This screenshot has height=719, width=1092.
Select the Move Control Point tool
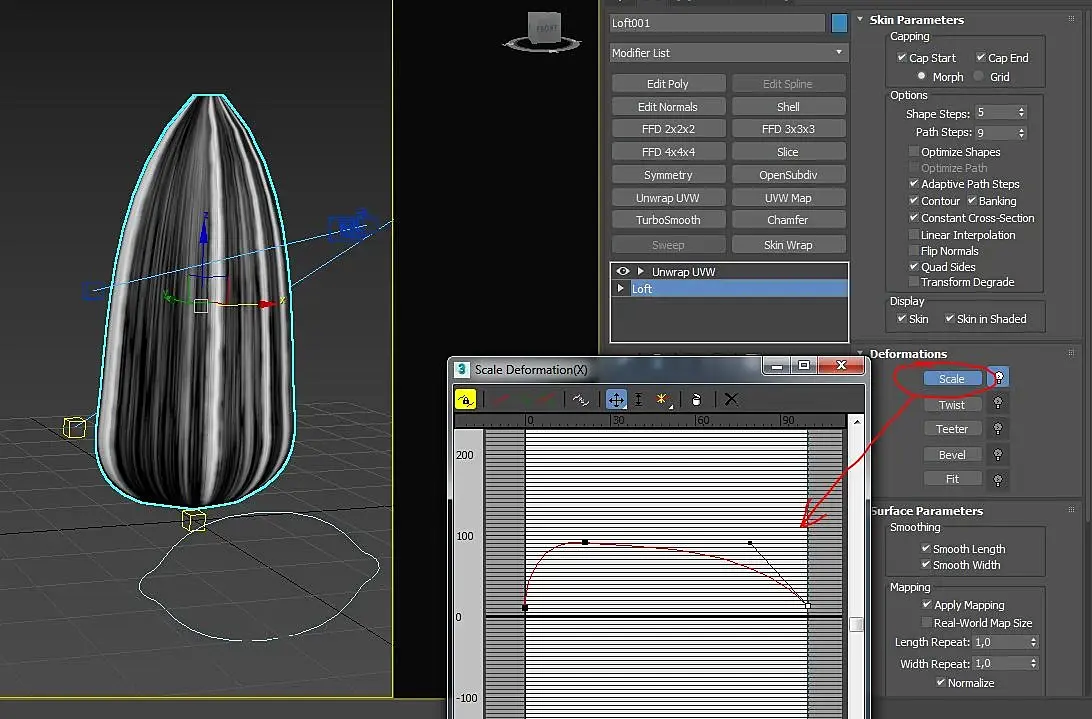[616, 399]
